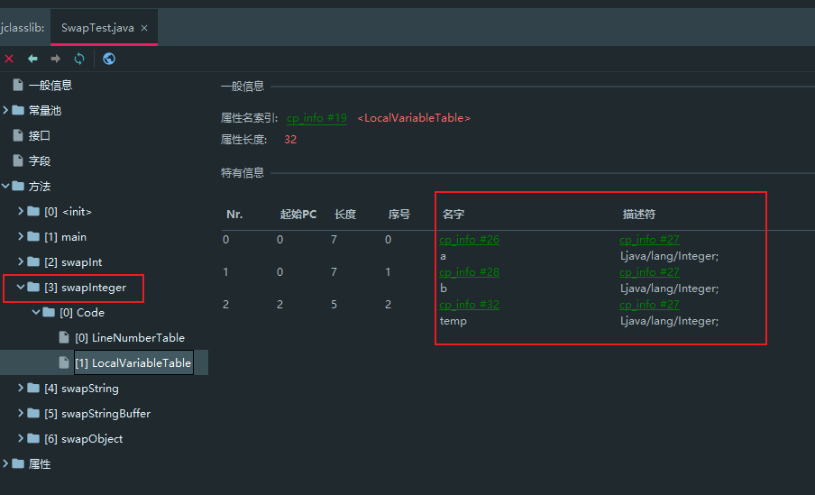
Task: Click cp_info #27 descriptor link in row 0
Action: [649, 240]
